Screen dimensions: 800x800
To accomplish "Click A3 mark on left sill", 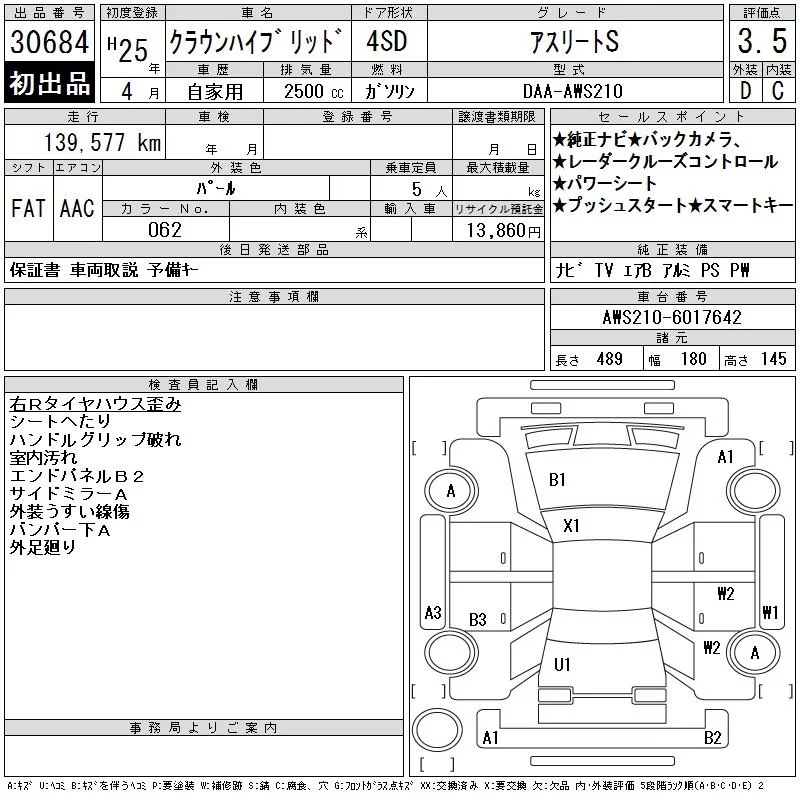I will pyautogui.click(x=433, y=612).
